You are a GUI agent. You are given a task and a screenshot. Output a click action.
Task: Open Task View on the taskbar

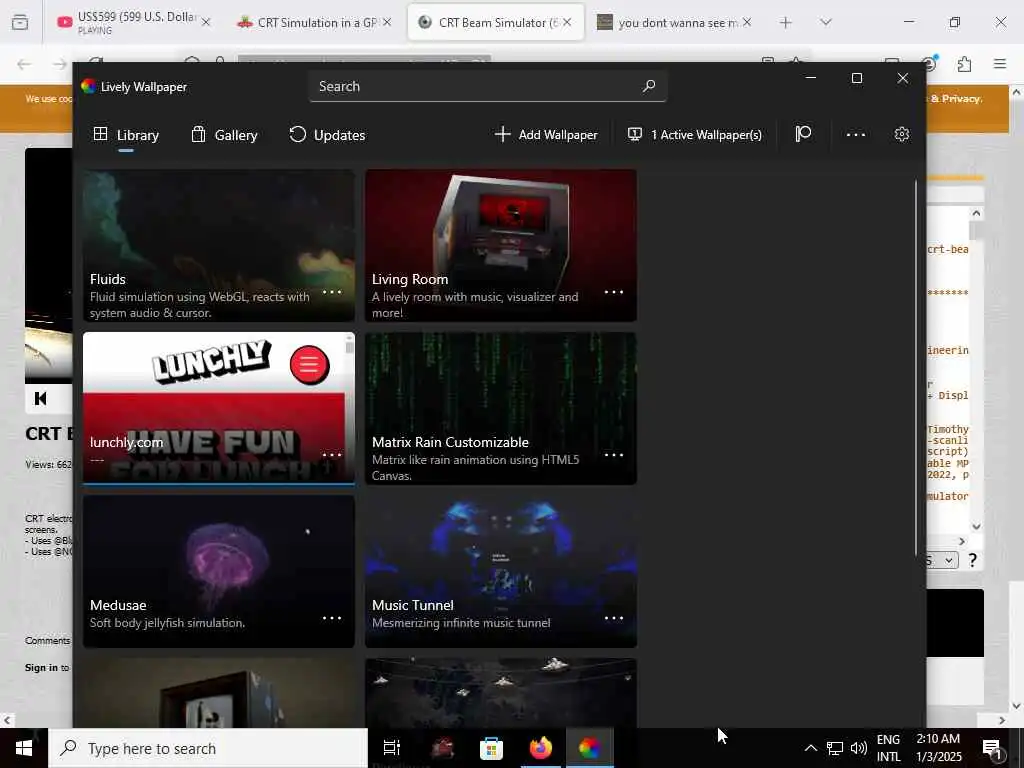pyautogui.click(x=392, y=748)
